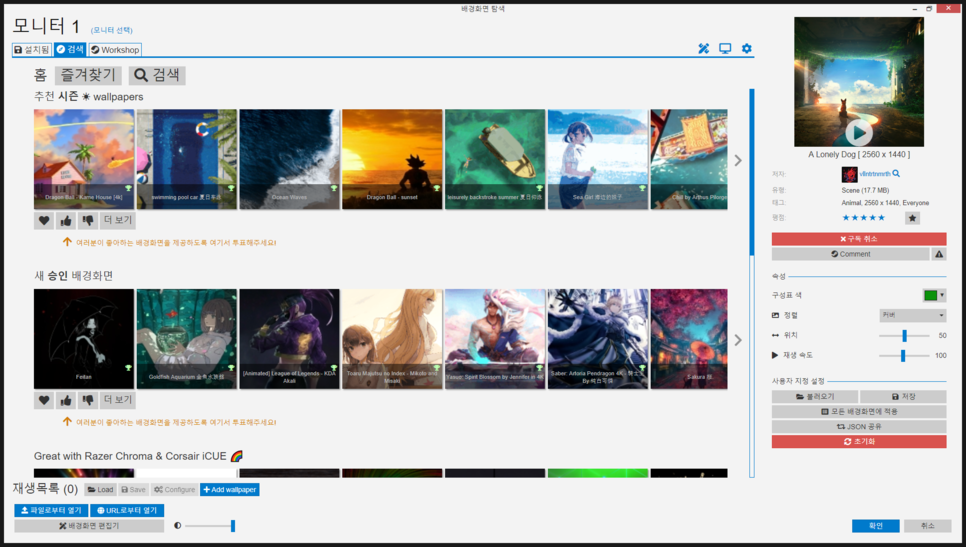Click the JSON 공유 button
This screenshot has width=966, height=547.
859,426
